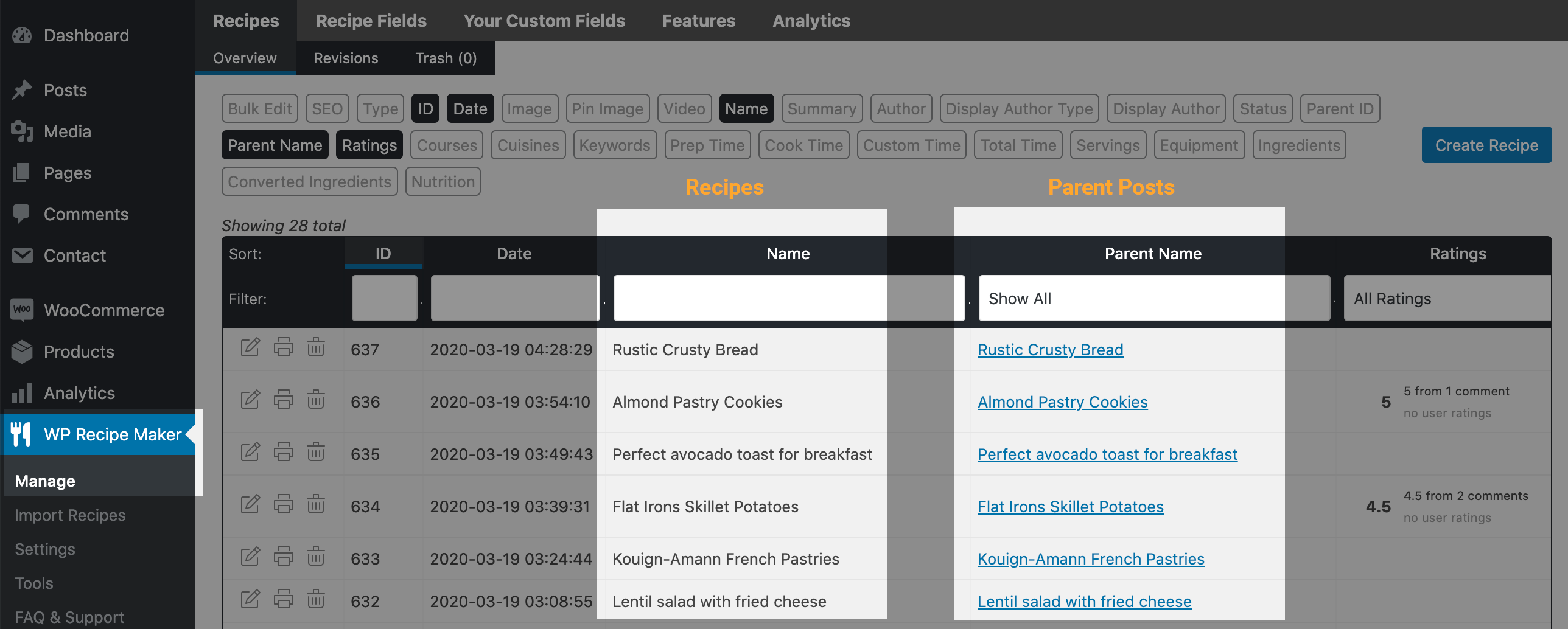Open Import Recipes in sidebar submenu
This screenshot has height=629, width=1568.
coord(70,515)
